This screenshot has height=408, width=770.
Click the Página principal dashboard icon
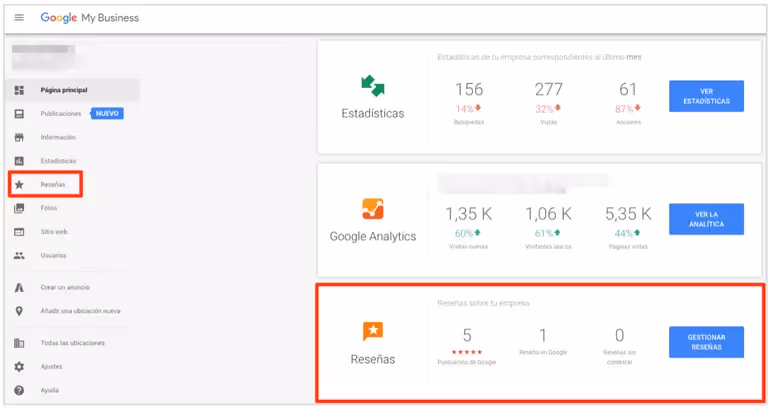[x=19, y=90]
